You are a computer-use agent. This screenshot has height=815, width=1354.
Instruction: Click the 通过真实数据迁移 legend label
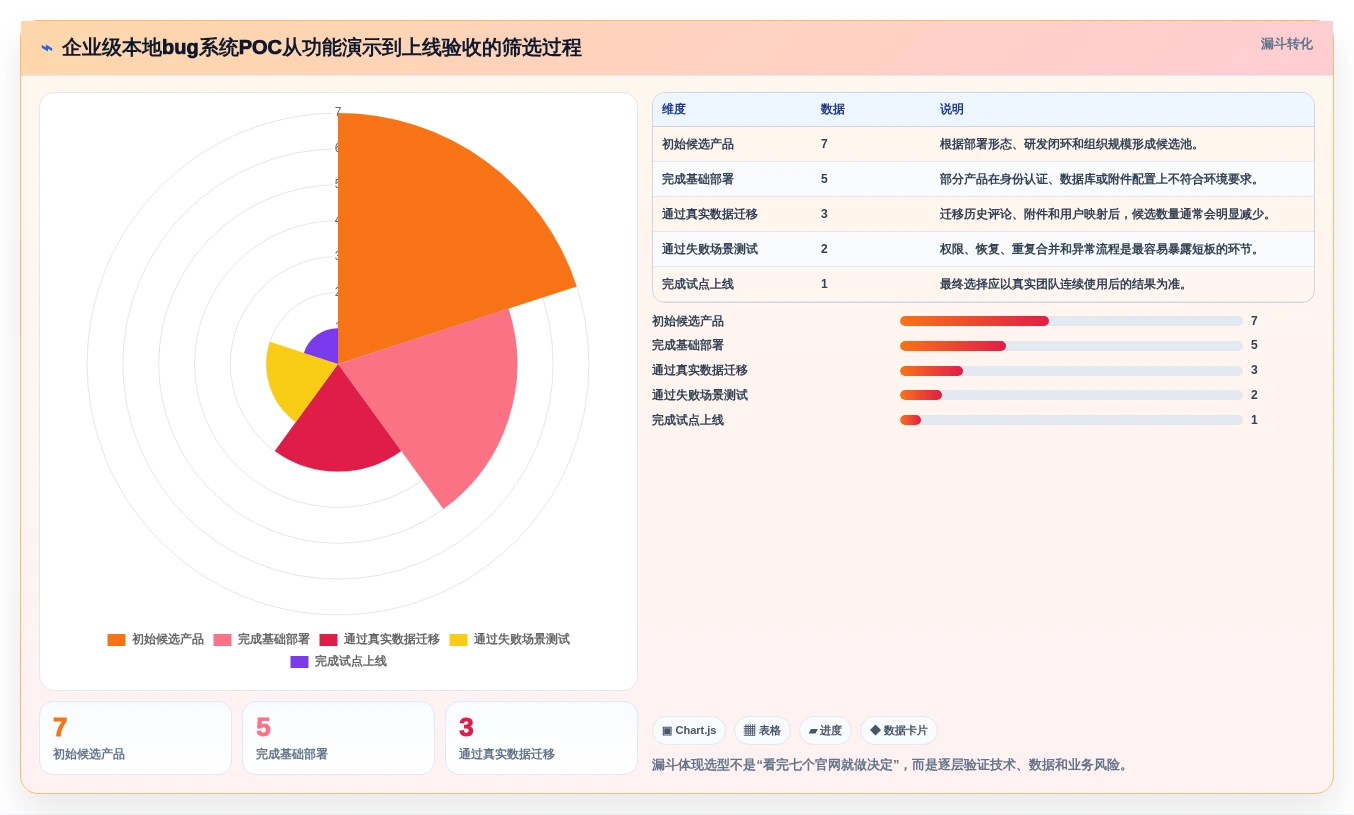tap(392, 639)
